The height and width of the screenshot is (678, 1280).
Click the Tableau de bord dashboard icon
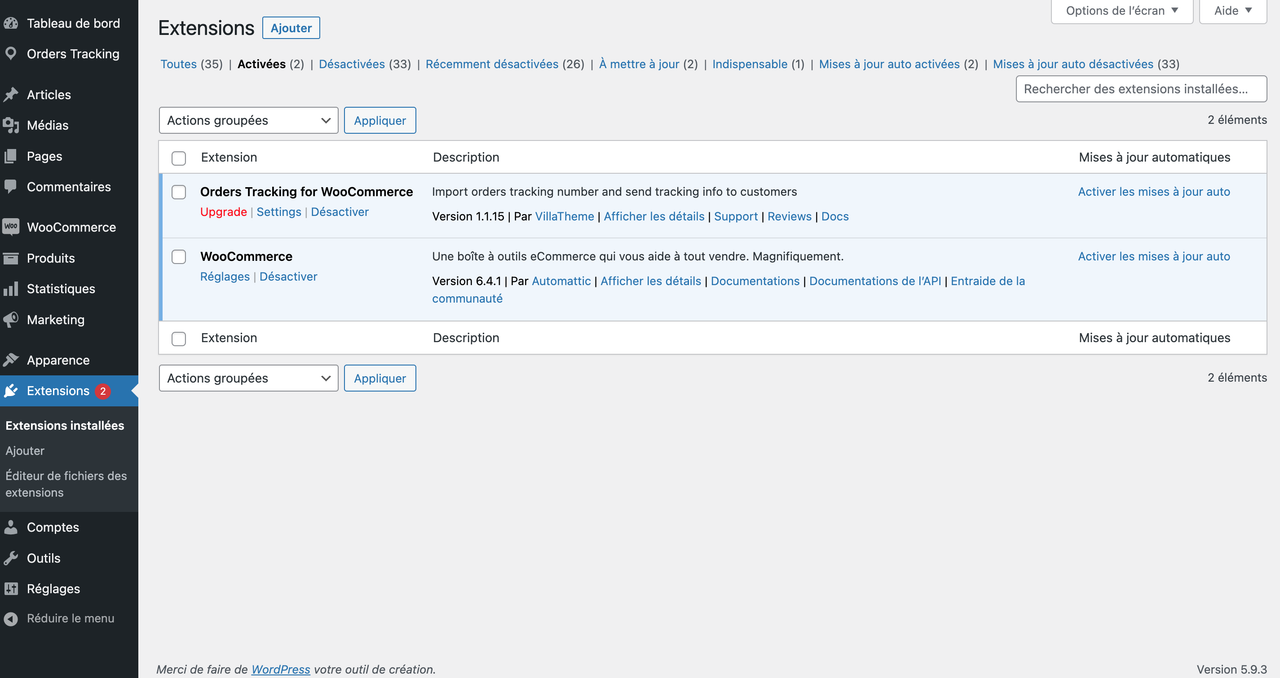point(11,23)
